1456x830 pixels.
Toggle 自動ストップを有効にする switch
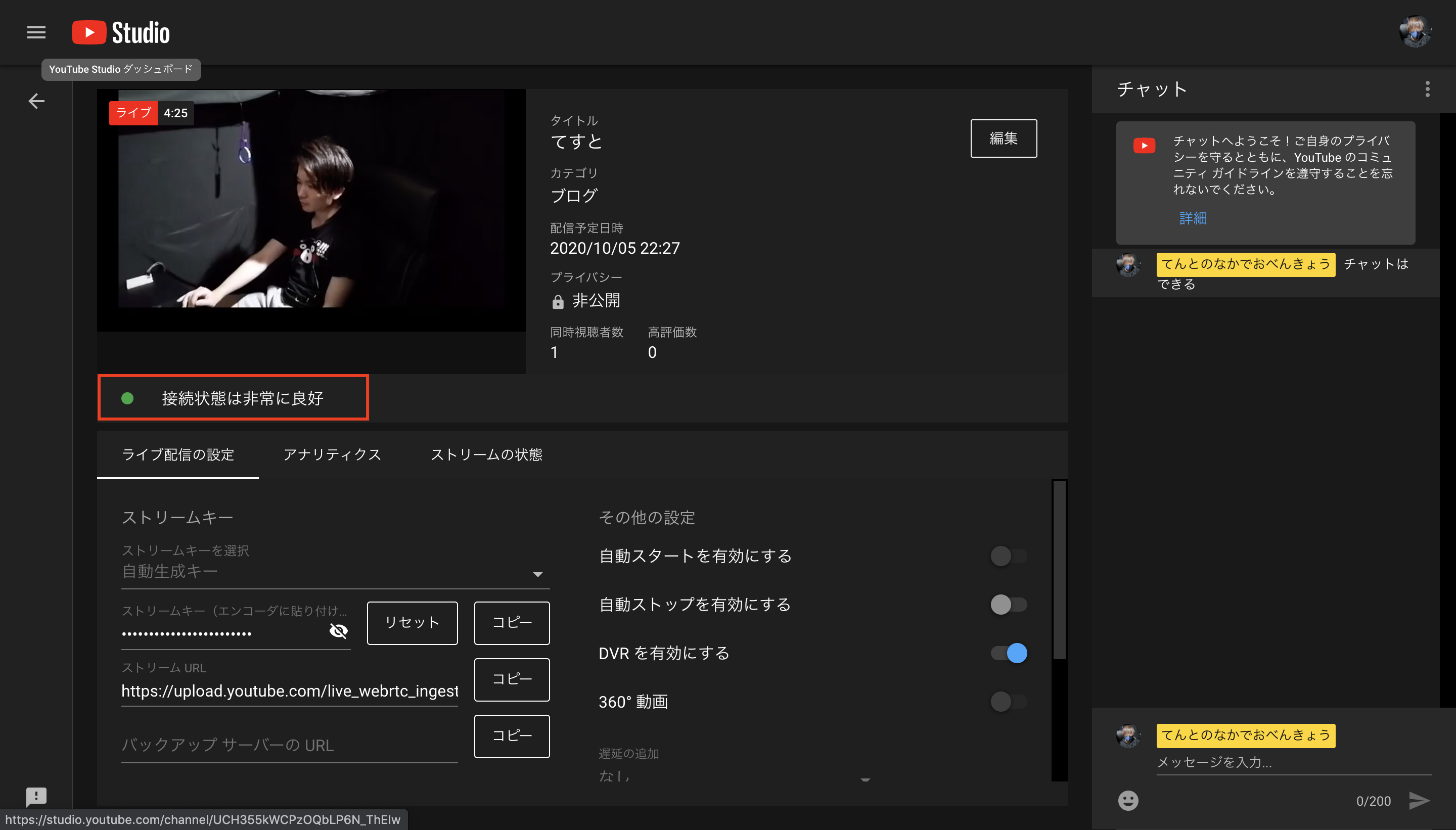pyautogui.click(x=1009, y=604)
